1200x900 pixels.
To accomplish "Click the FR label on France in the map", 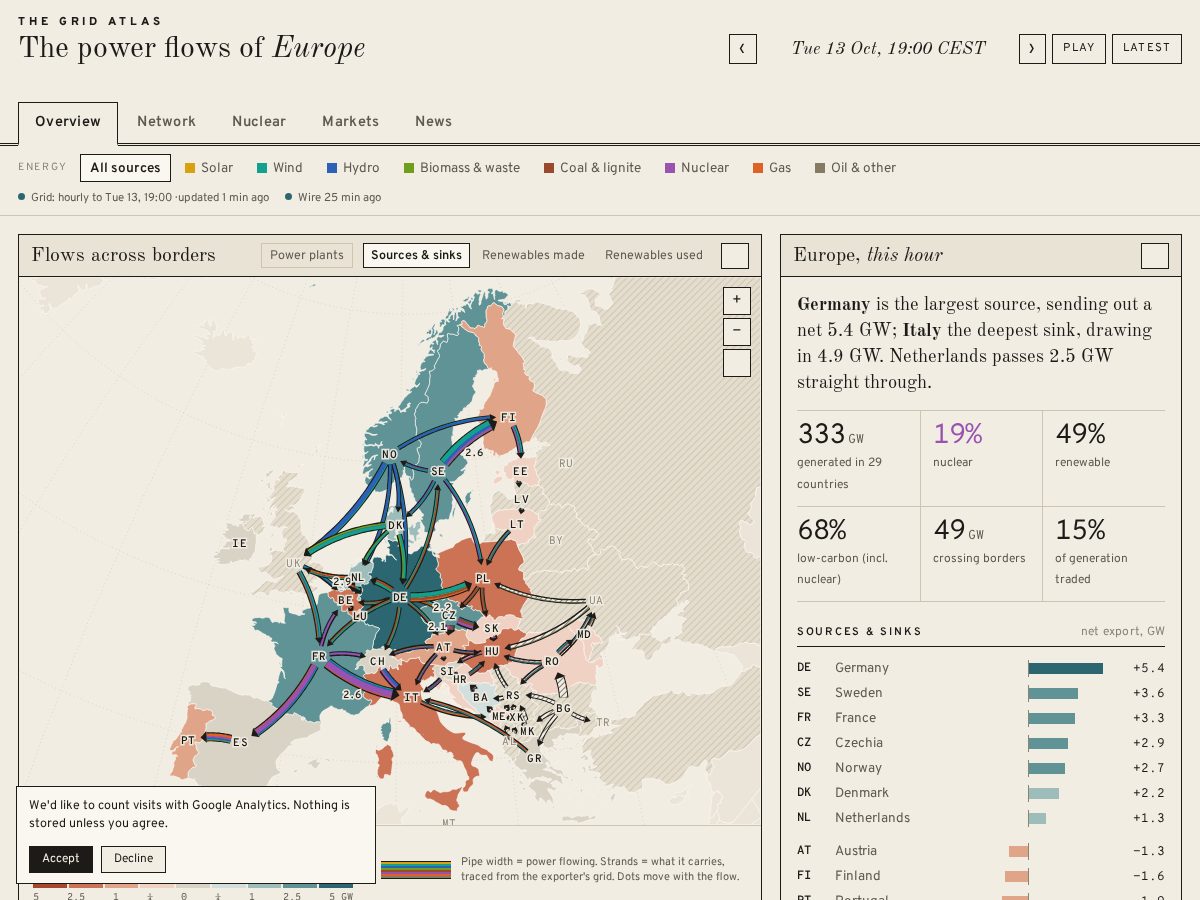I will coord(319,657).
